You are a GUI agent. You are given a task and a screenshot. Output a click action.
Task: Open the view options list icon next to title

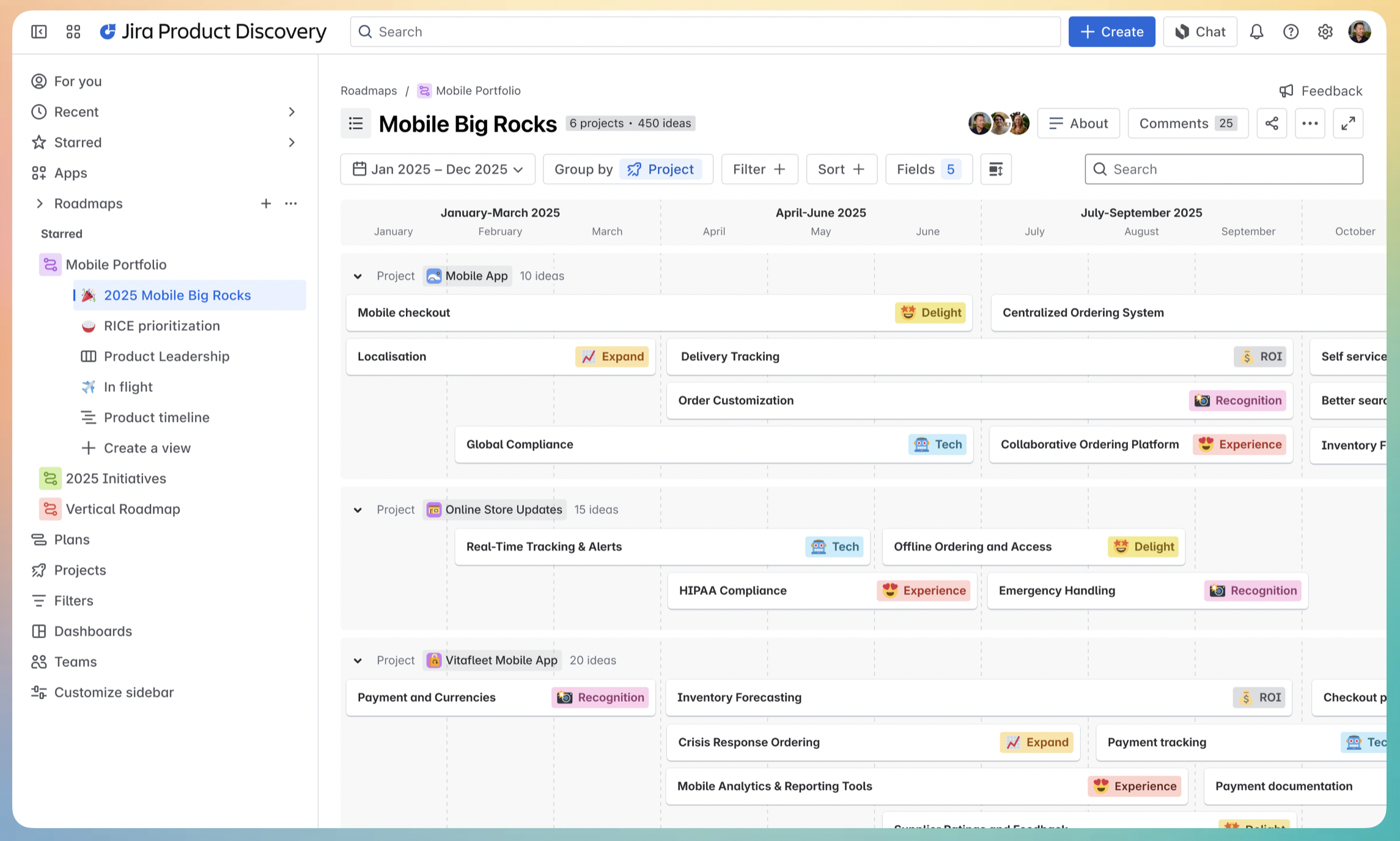point(356,123)
